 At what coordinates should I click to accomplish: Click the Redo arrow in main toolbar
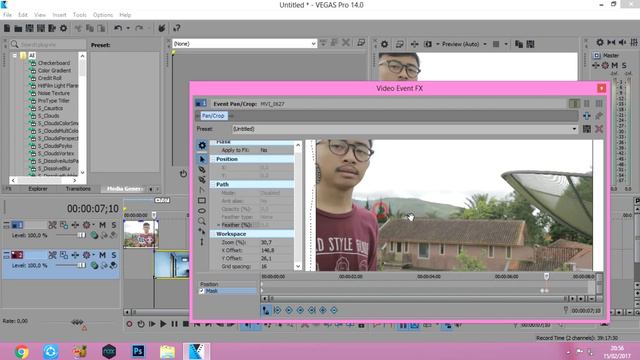tap(139, 28)
